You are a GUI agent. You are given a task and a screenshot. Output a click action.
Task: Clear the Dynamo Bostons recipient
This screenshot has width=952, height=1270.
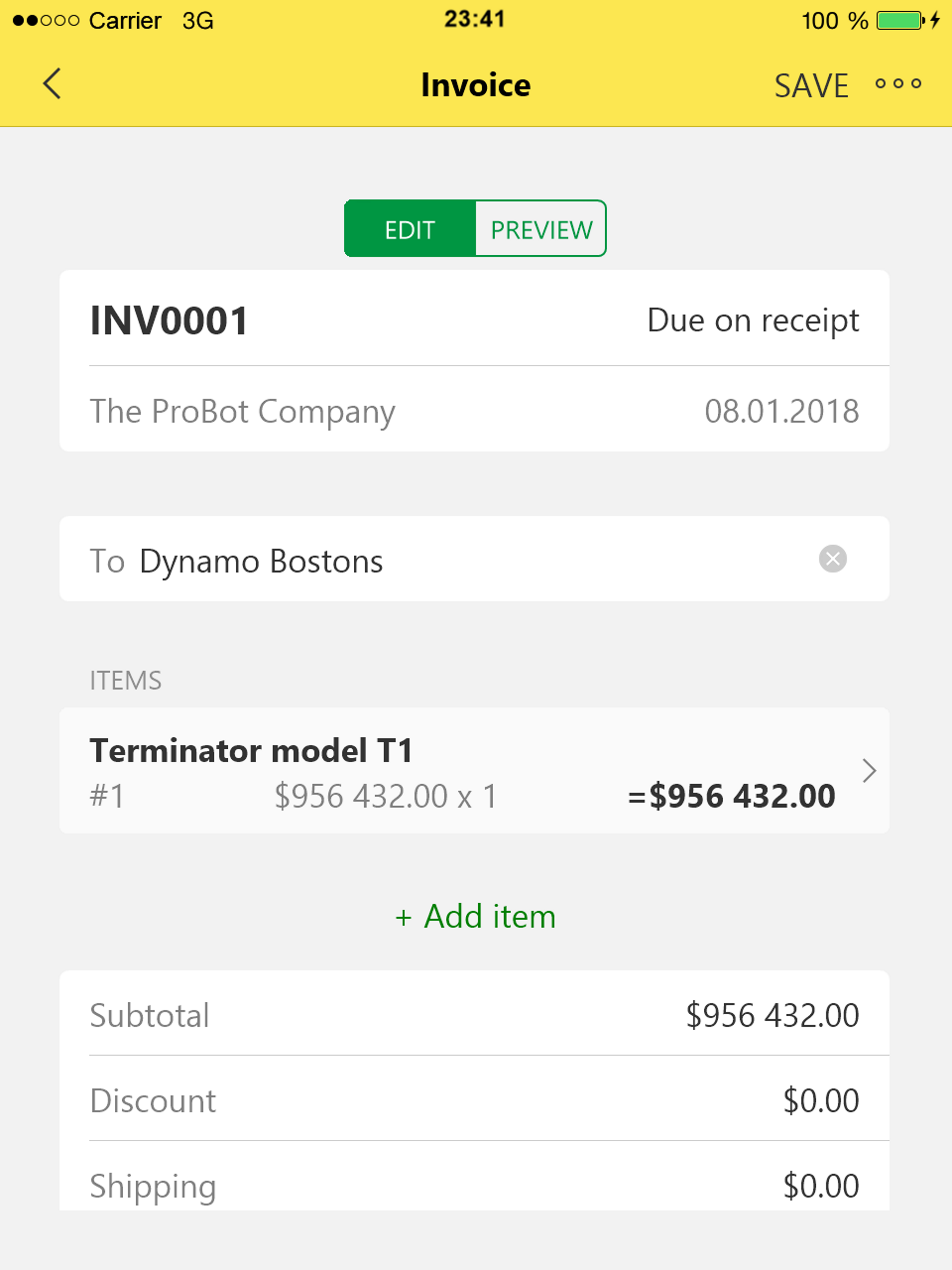tap(832, 559)
